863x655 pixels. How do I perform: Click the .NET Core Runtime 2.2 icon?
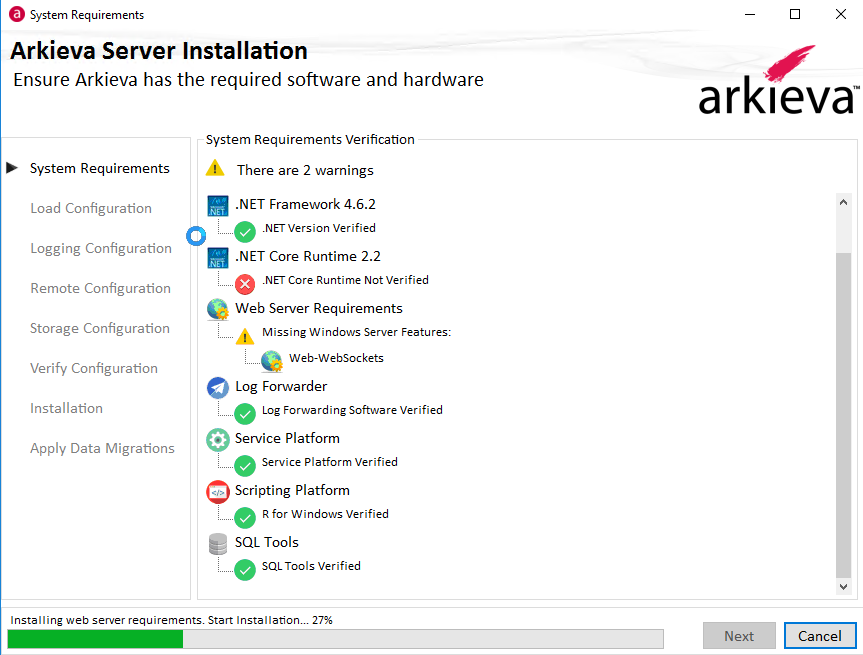click(x=218, y=258)
